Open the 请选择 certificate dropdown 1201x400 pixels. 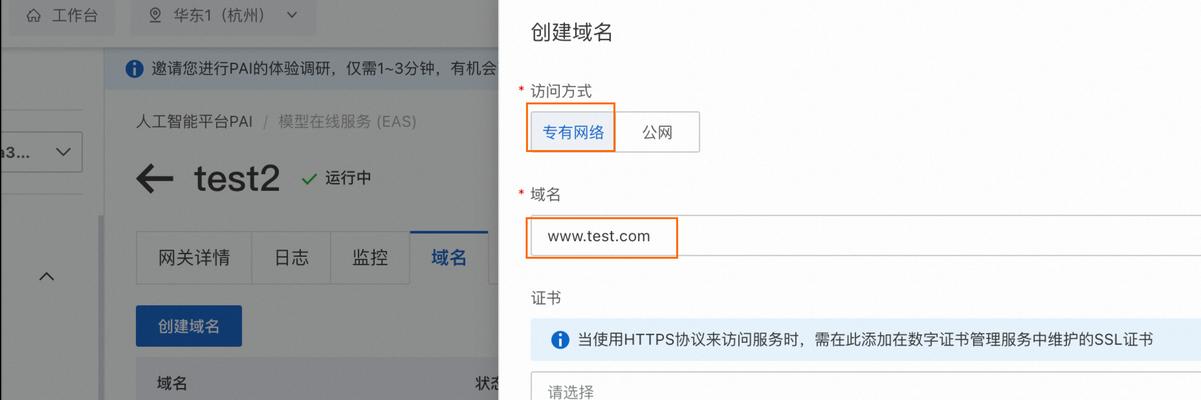(865, 390)
